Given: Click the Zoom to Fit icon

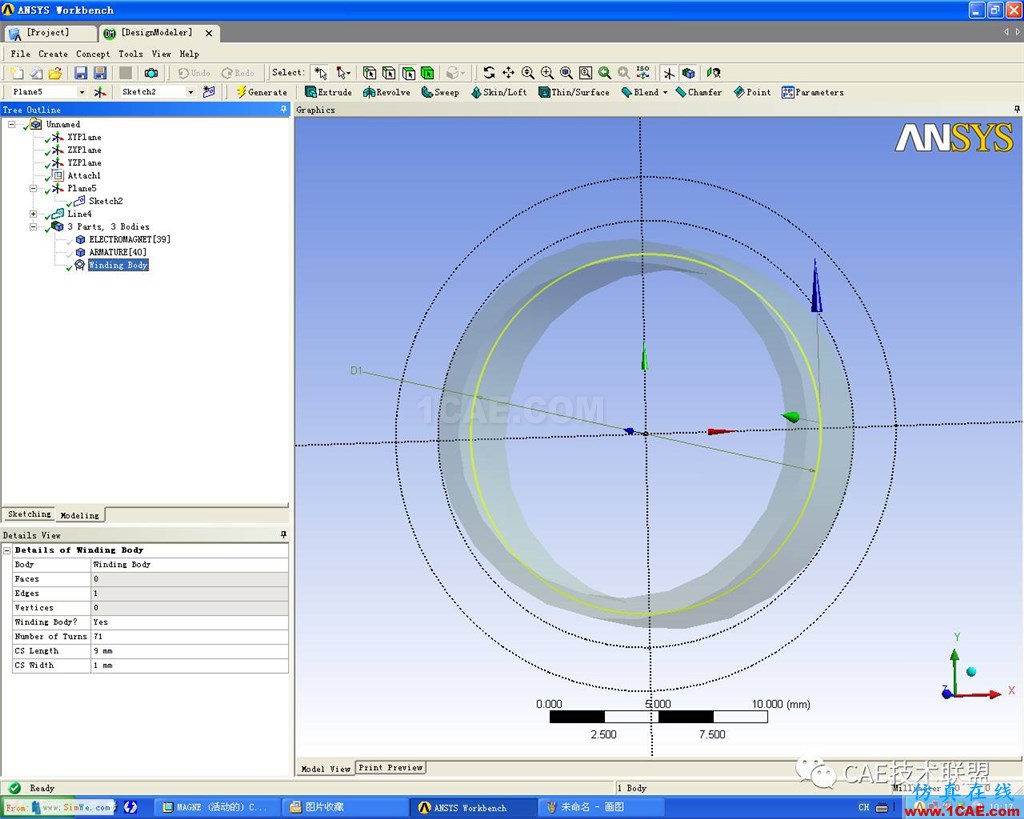Looking at the screenshot, I should coord(566,73).
